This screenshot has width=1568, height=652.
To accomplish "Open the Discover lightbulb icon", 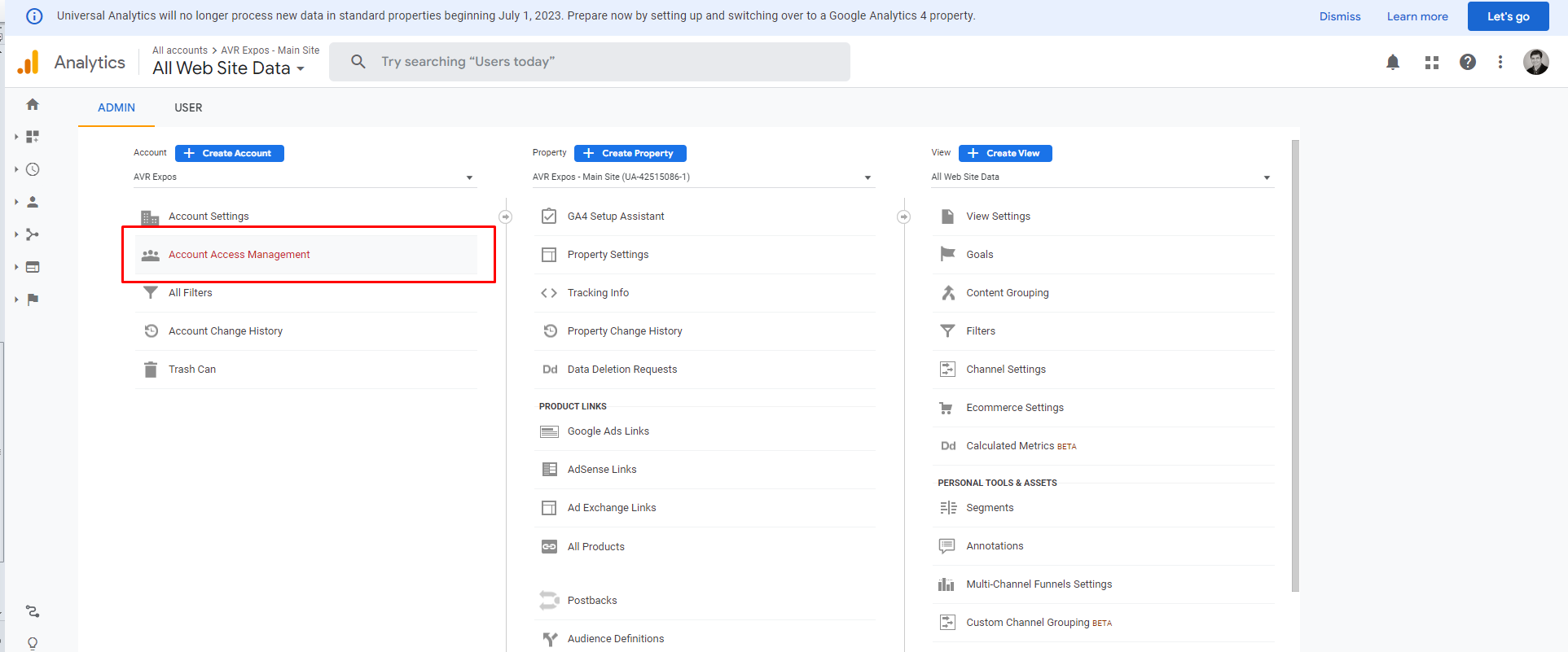I will (x=33, y=643).
